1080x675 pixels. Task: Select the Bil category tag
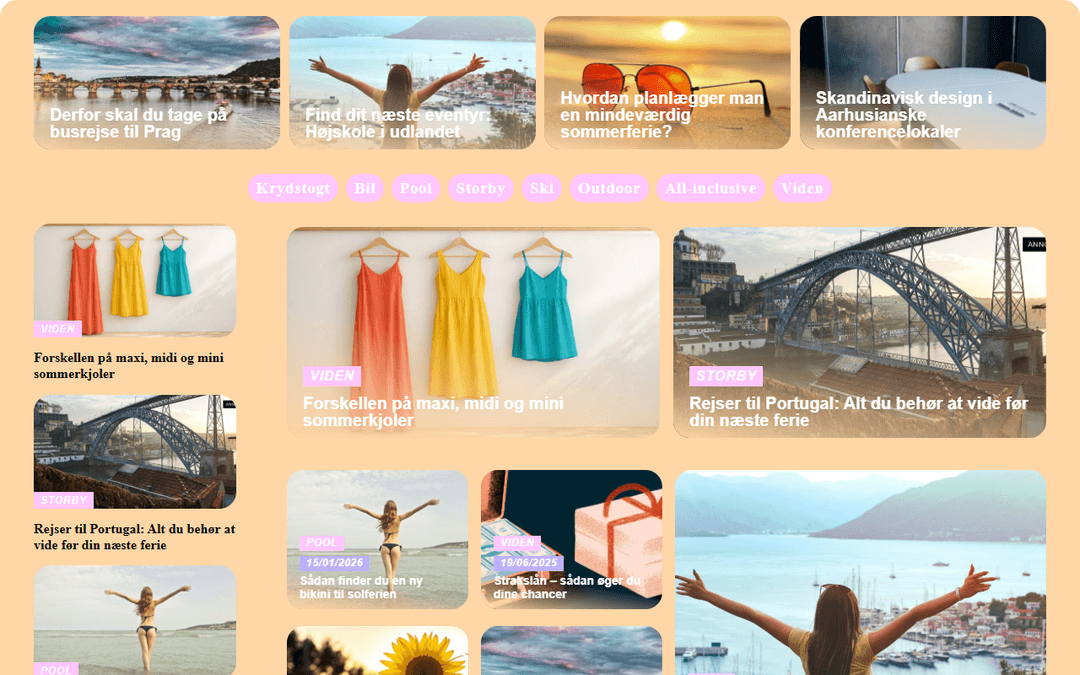[x=364, y=188]
